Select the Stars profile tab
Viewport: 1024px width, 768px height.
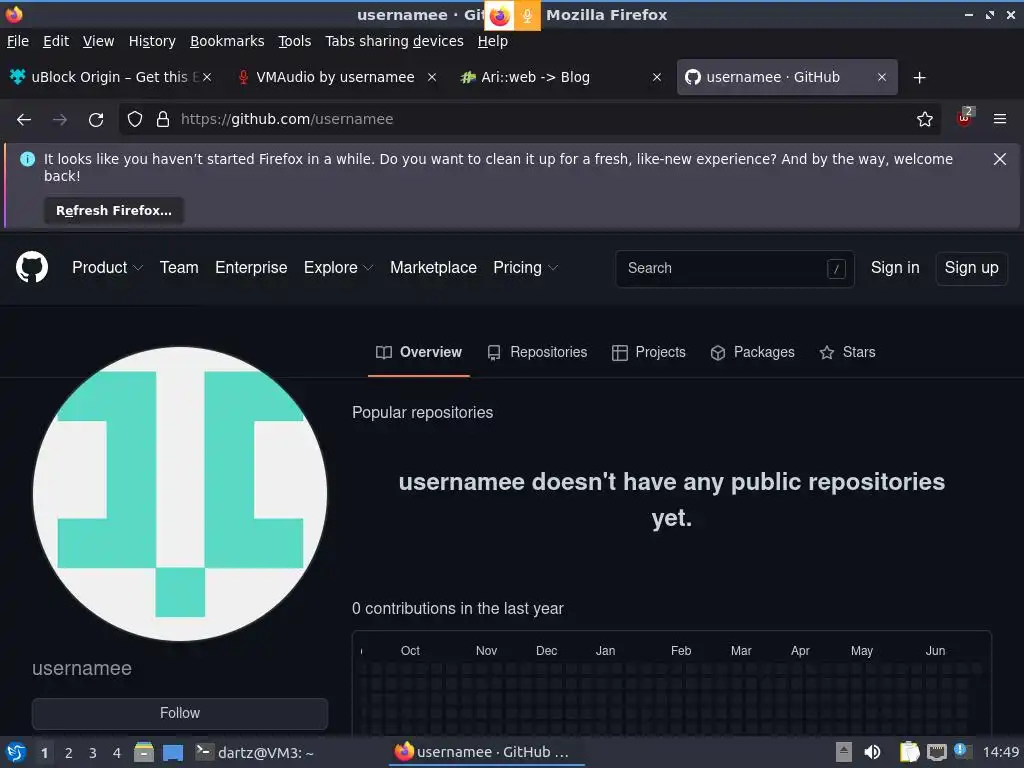click(x=847, y=353)
